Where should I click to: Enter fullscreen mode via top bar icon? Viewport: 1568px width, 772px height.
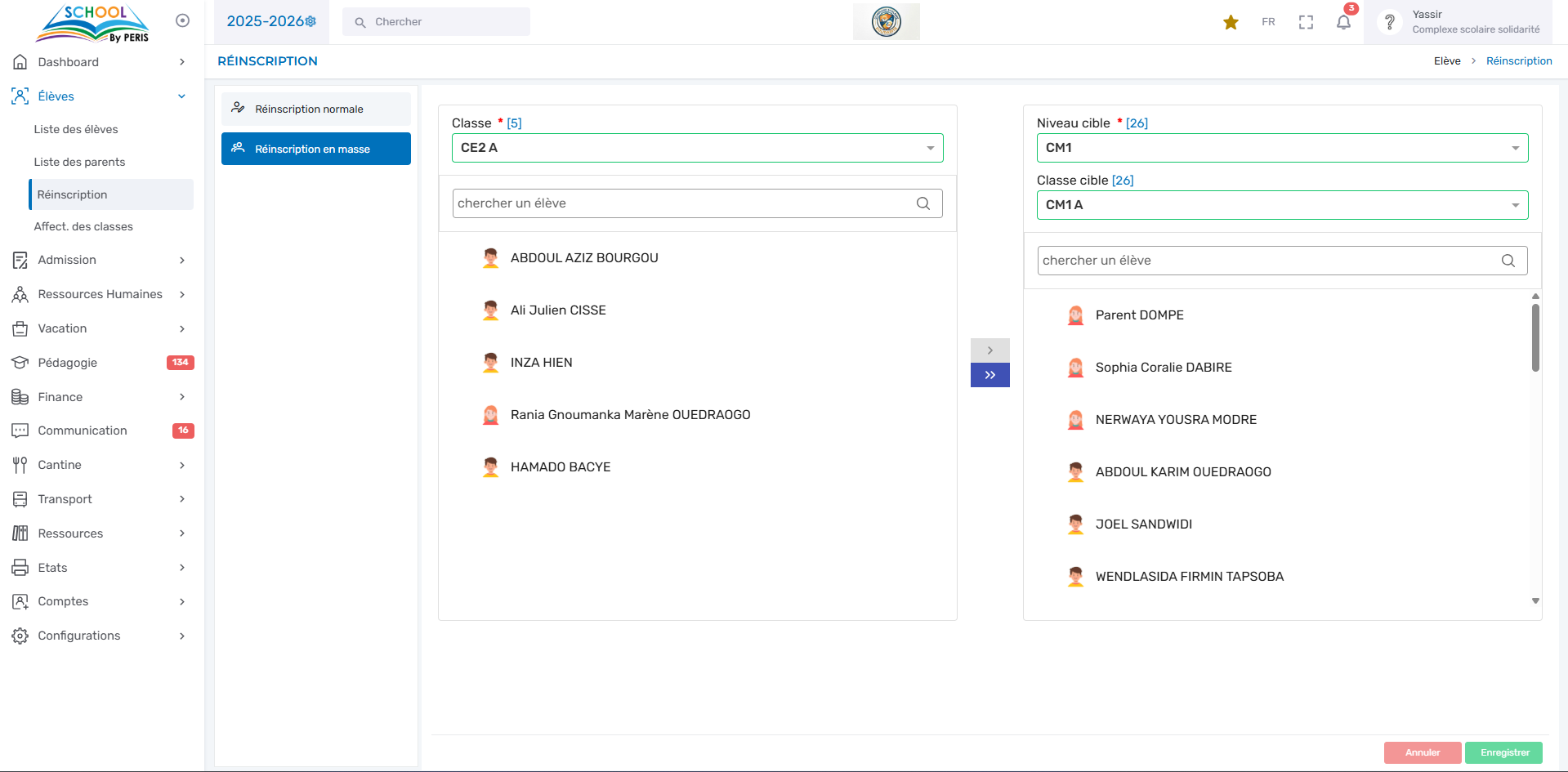point(1306,22)
